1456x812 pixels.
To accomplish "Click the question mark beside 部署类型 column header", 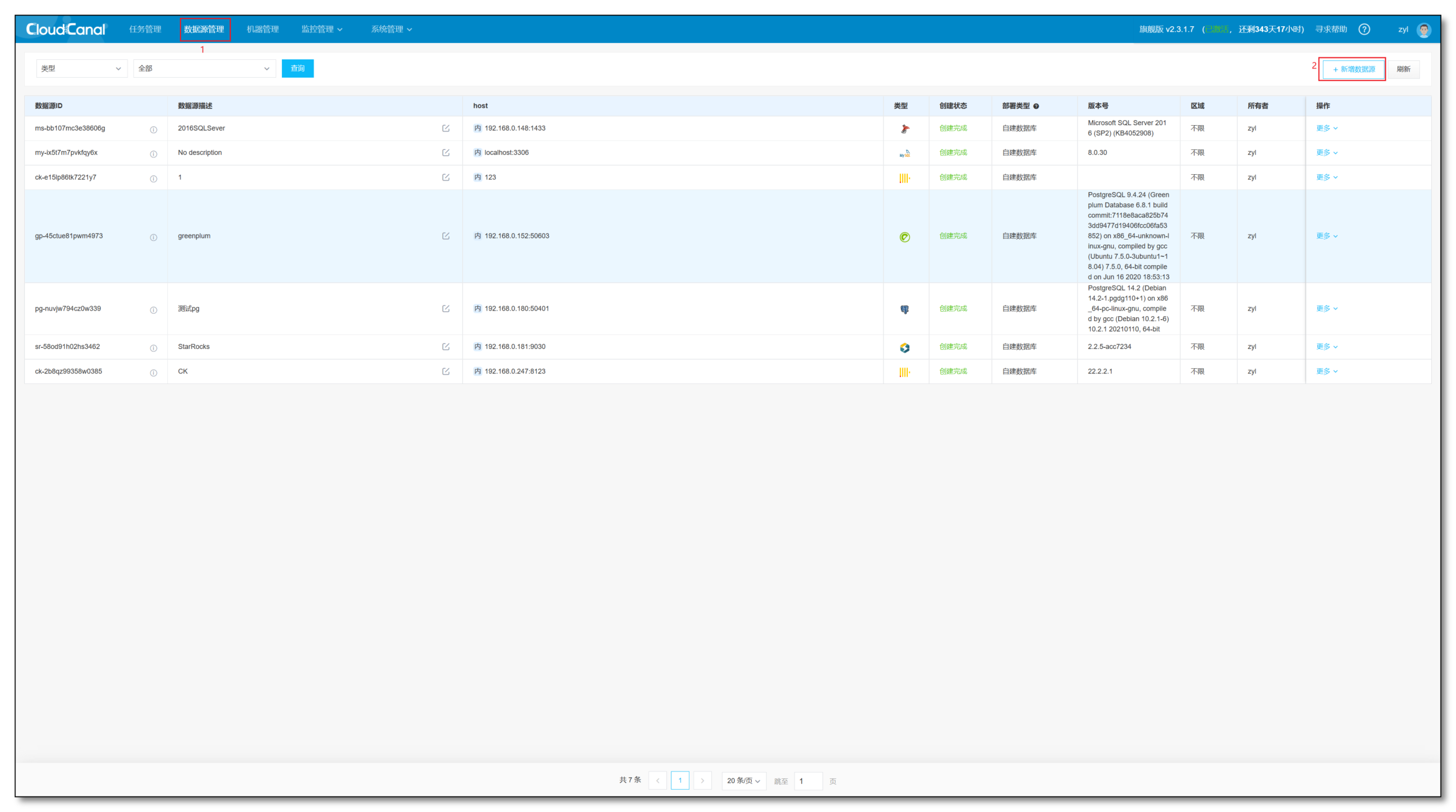I will [1037, 106].
